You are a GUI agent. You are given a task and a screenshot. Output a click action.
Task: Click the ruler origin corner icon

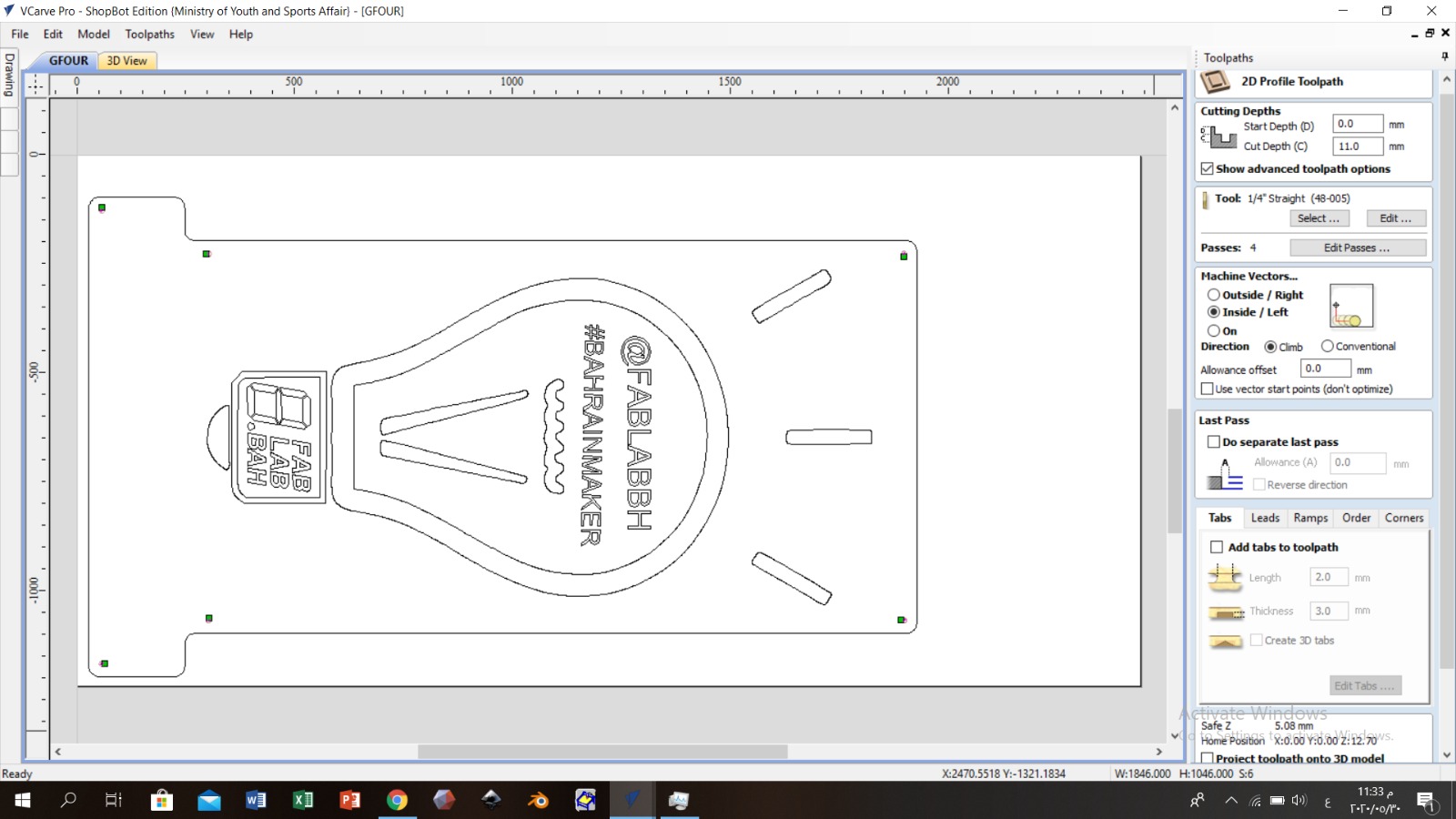[35, 86]
